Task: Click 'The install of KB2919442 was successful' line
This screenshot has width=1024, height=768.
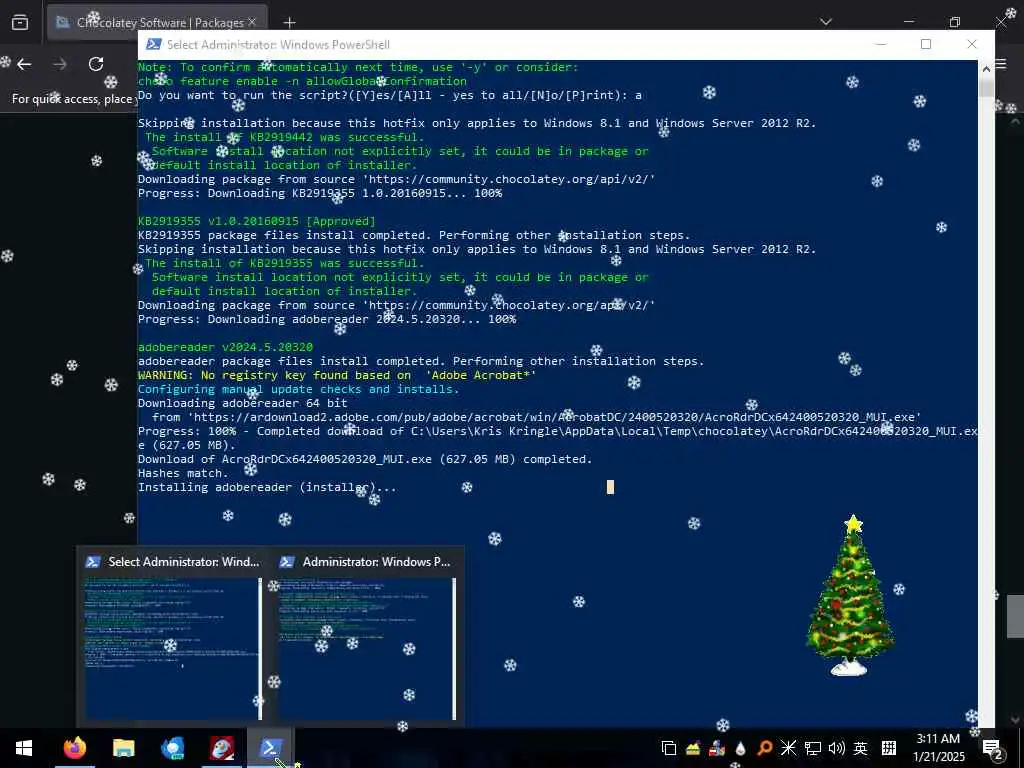Action: (284, 137)
